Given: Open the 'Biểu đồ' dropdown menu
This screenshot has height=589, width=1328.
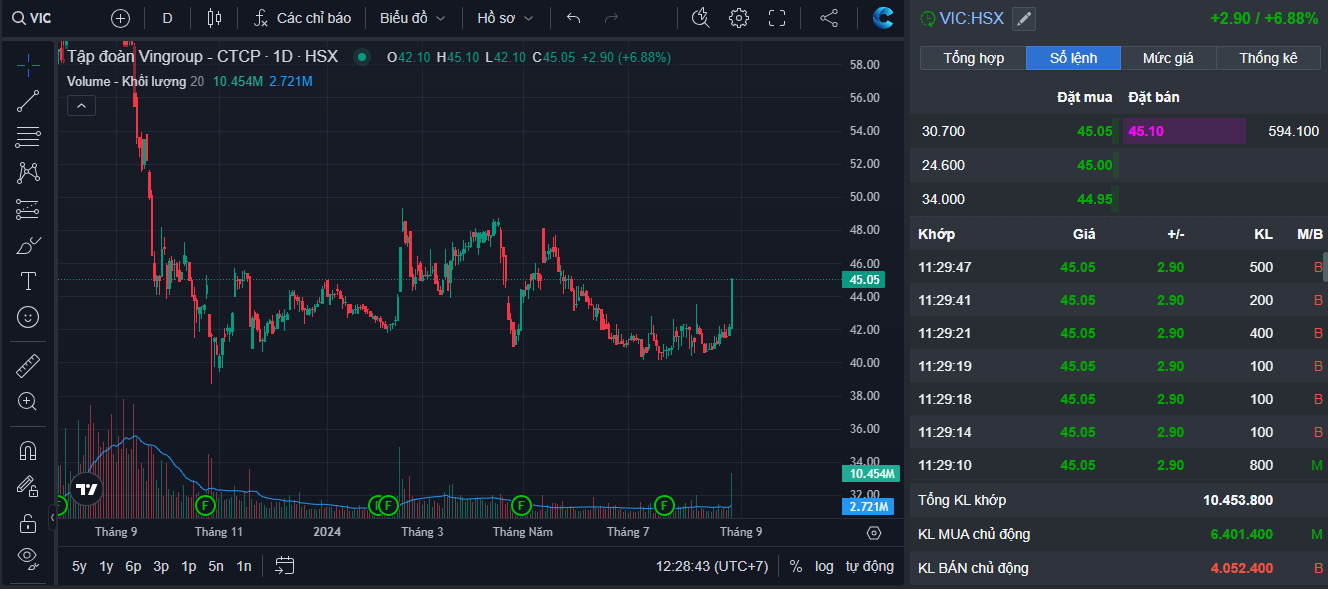Looking at the screenshot, I should [413, 18].
